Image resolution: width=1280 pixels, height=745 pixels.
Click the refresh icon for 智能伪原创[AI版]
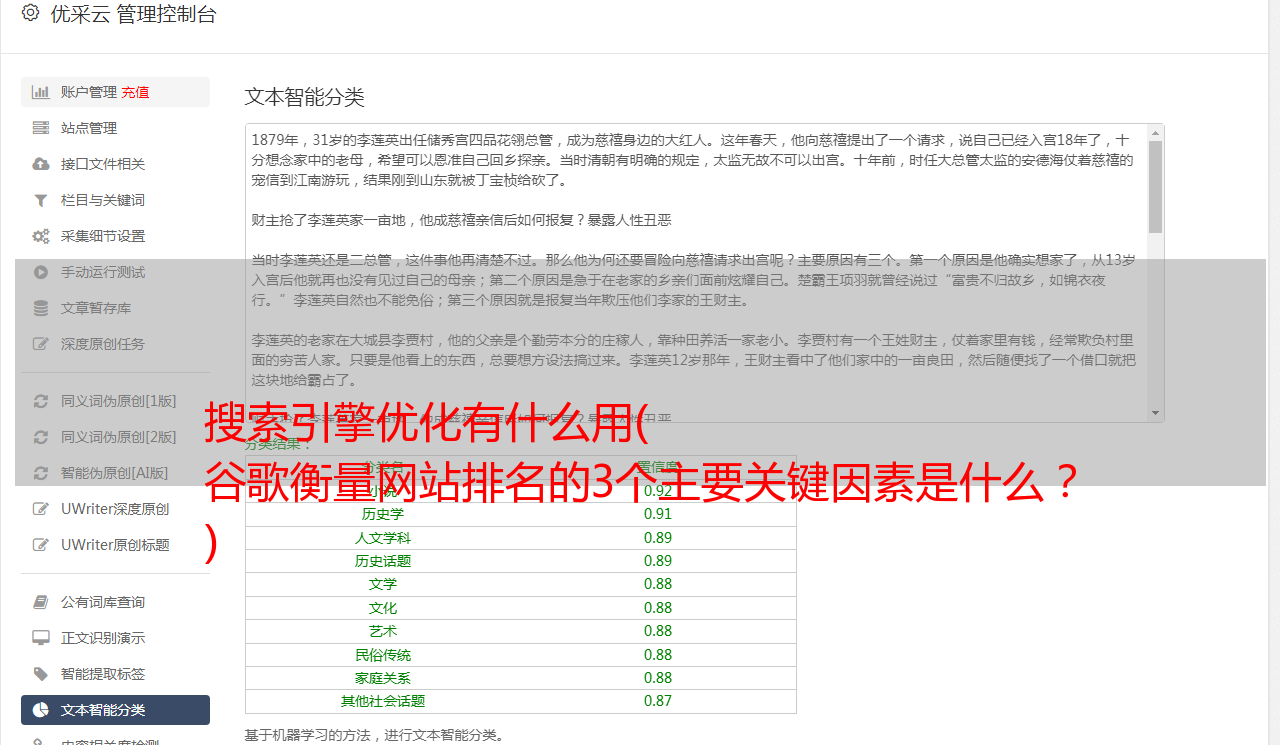click(41, 473)
